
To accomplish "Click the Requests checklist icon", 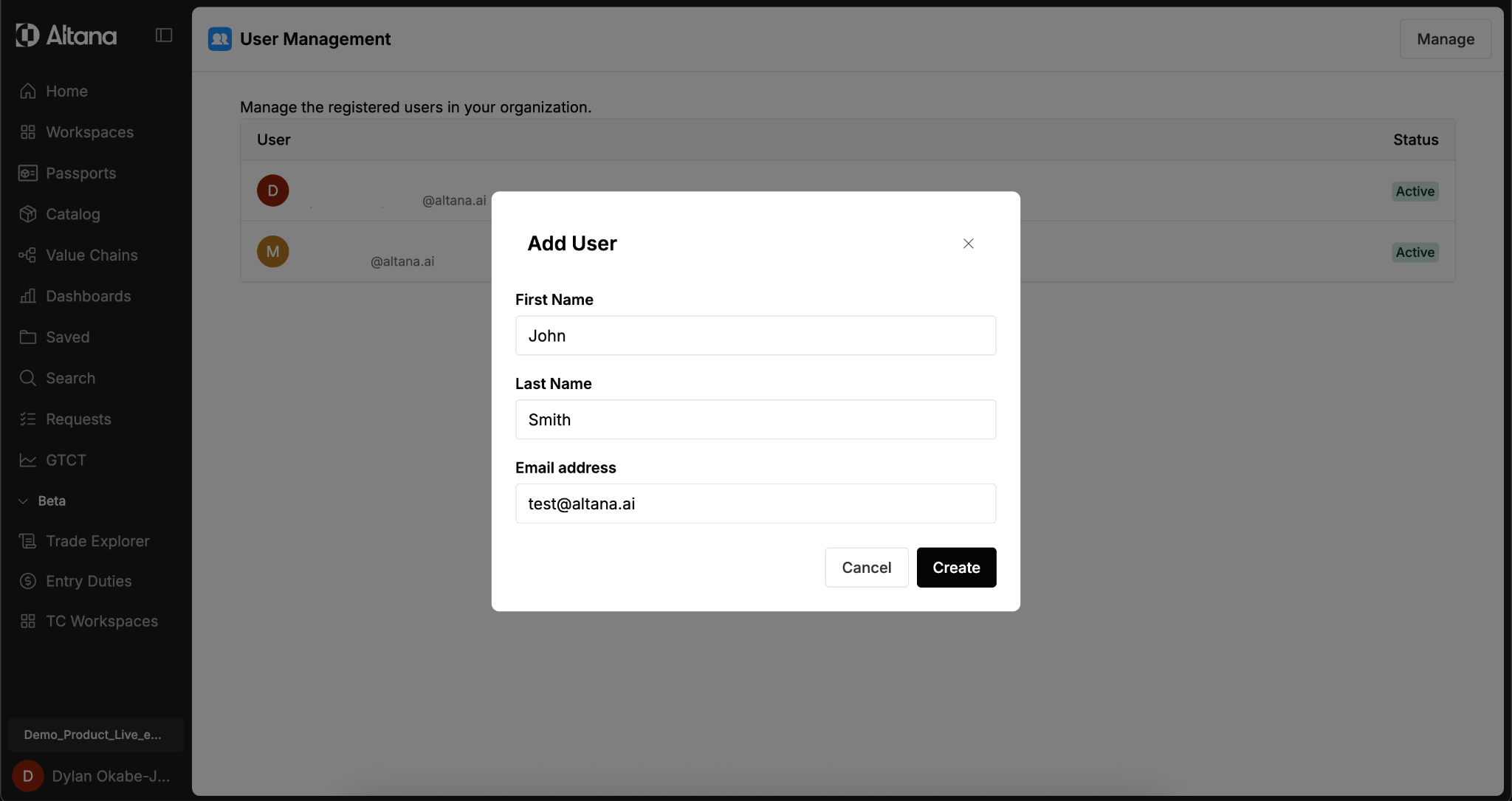I will pos(28,419).
